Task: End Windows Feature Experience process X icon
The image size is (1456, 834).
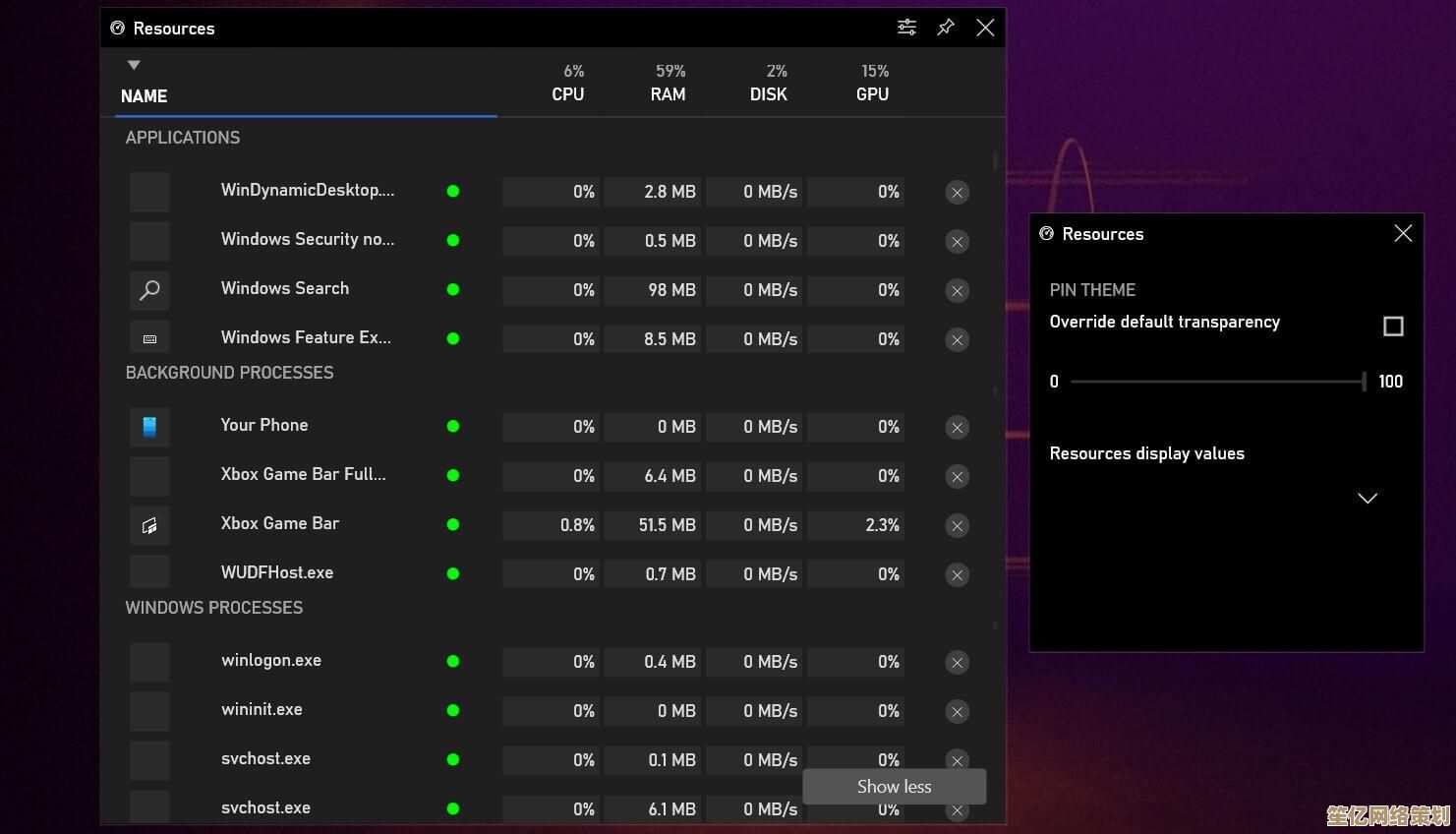Action: [x=957, y=340]
